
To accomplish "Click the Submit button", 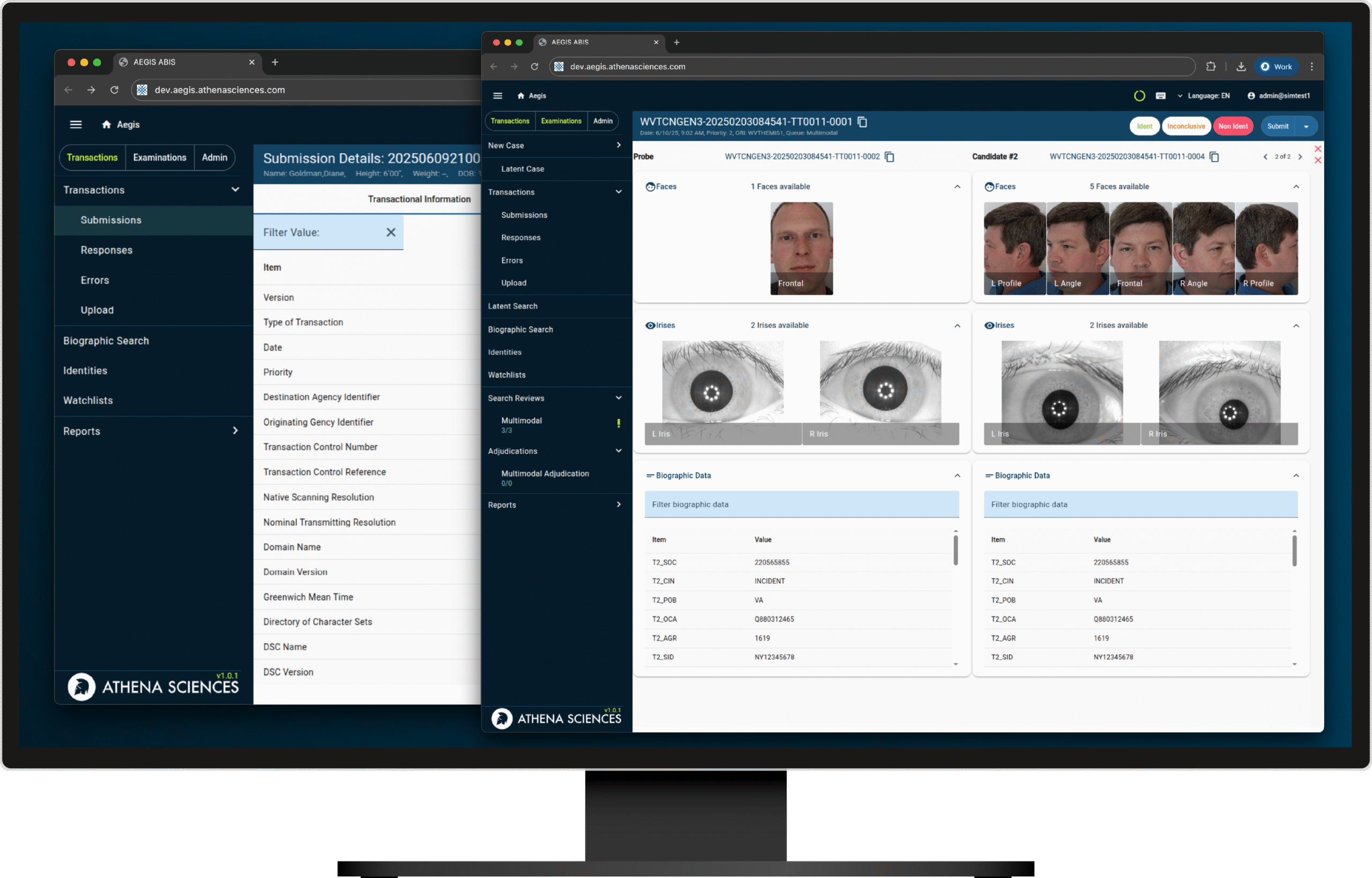I will coord(1277,126).
